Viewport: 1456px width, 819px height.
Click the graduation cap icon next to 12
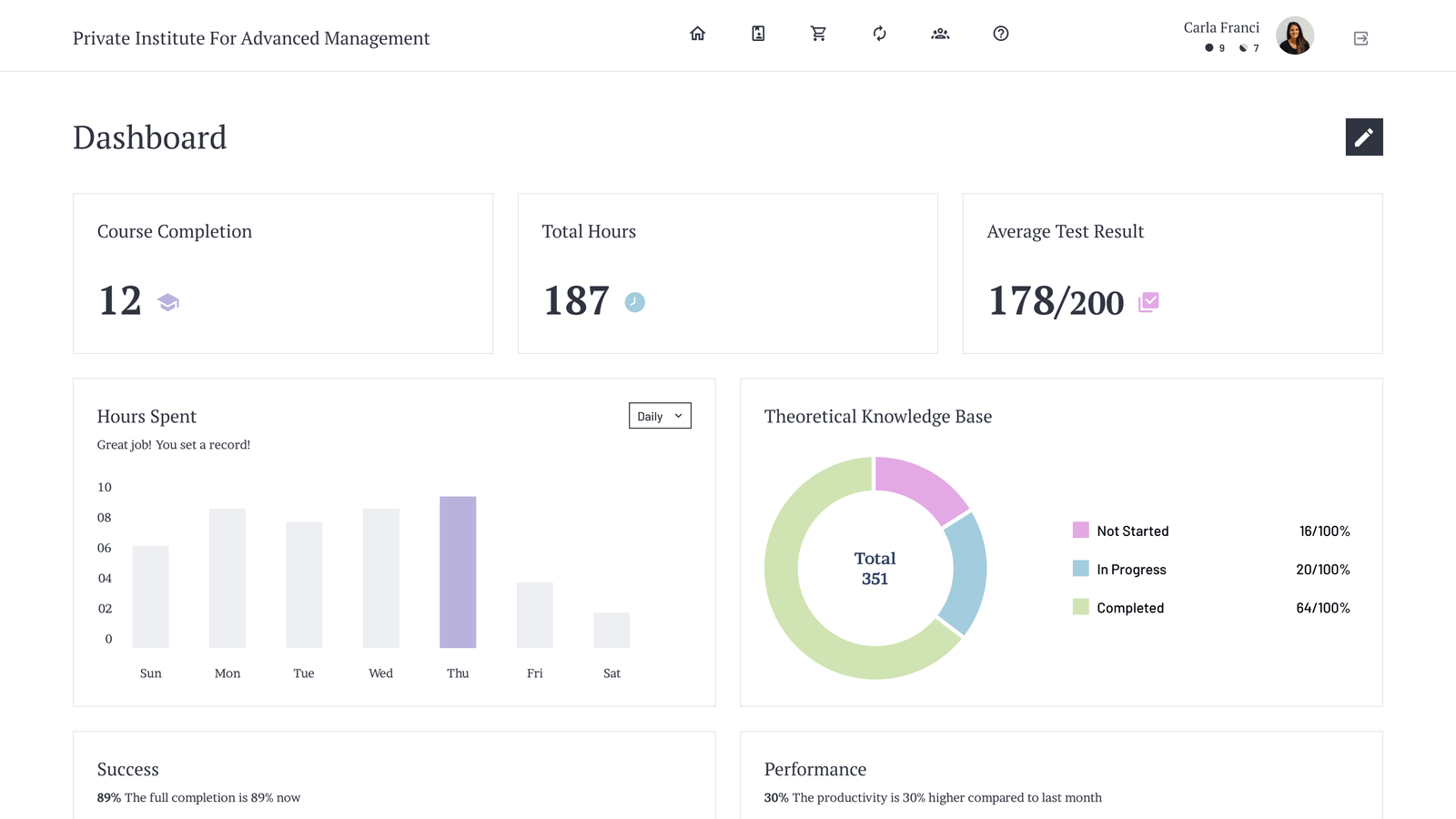pyautogui.click(x=168, y=302)
